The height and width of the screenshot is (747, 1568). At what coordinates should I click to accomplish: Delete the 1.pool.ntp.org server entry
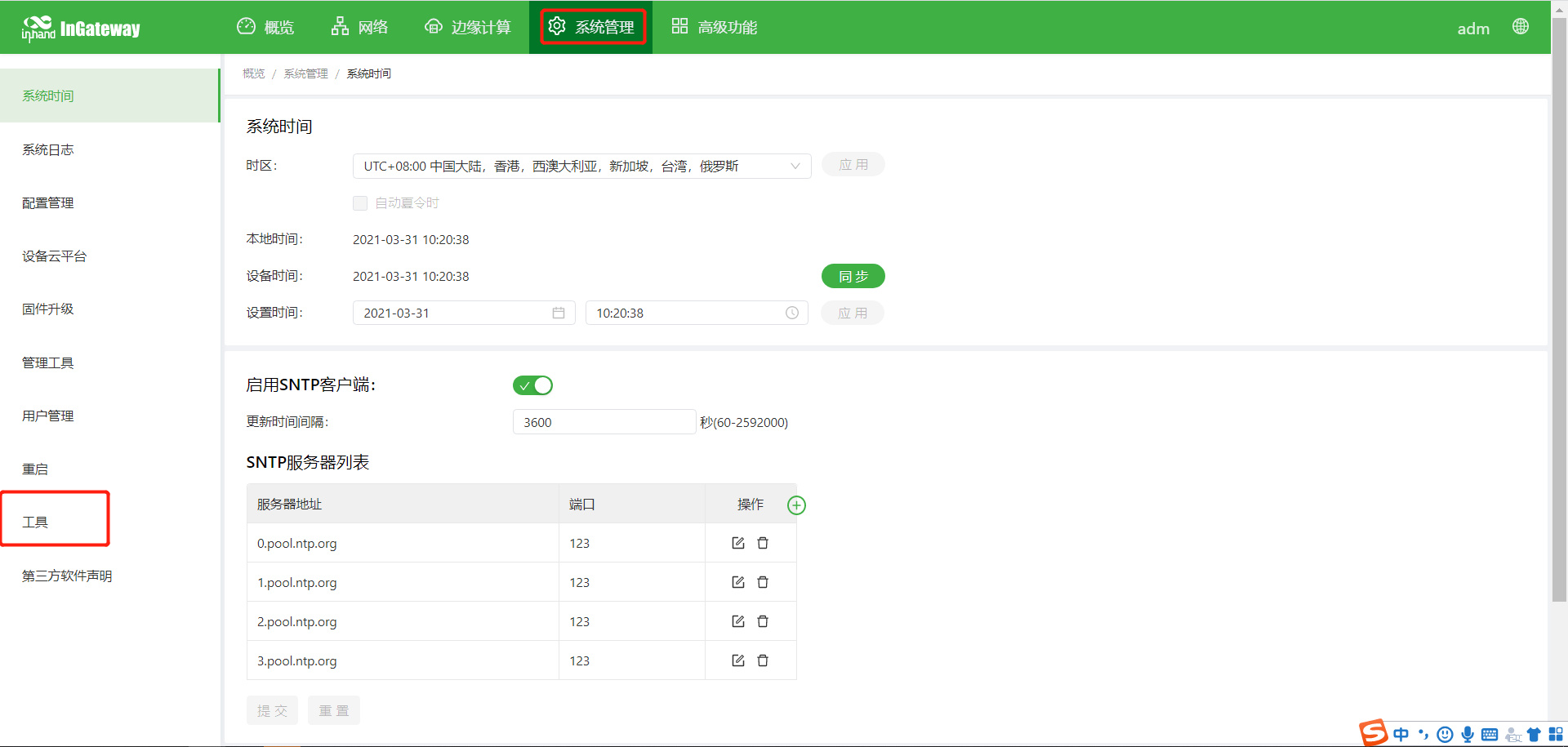pyautogui.click(x=763, y=582)
